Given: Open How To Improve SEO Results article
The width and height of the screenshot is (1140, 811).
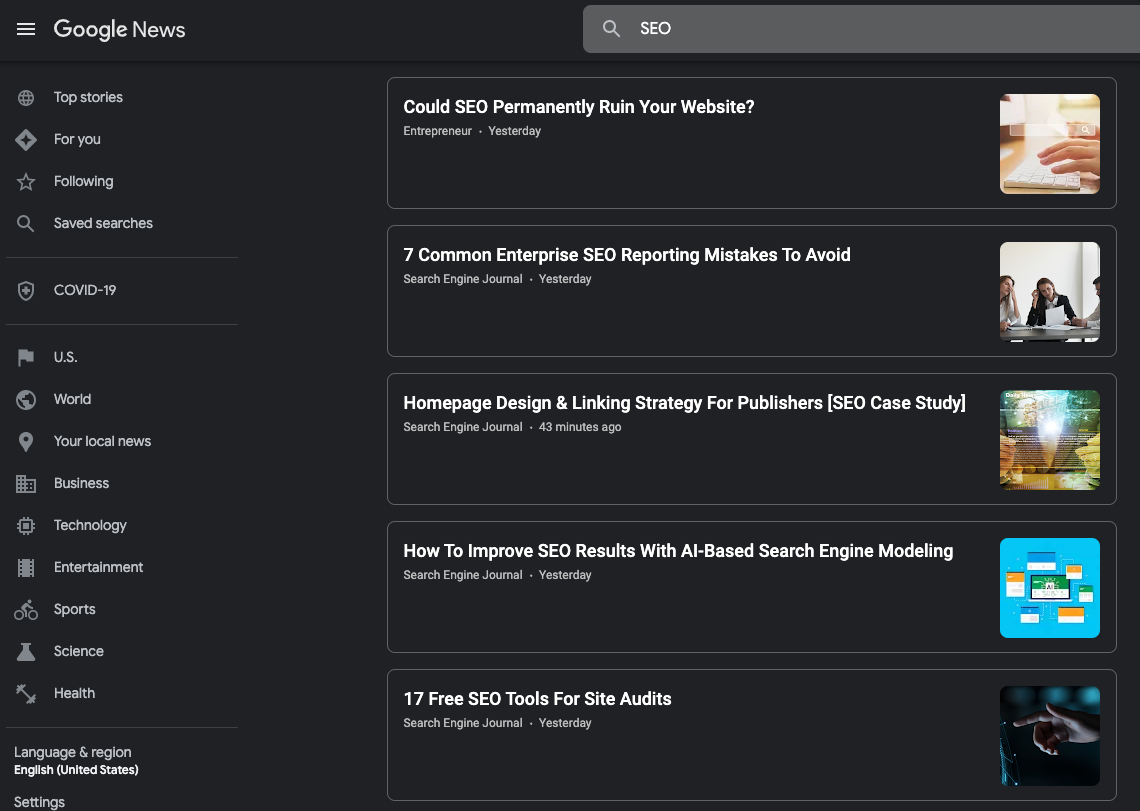Looking at the screenshot, I should [678, 551].
